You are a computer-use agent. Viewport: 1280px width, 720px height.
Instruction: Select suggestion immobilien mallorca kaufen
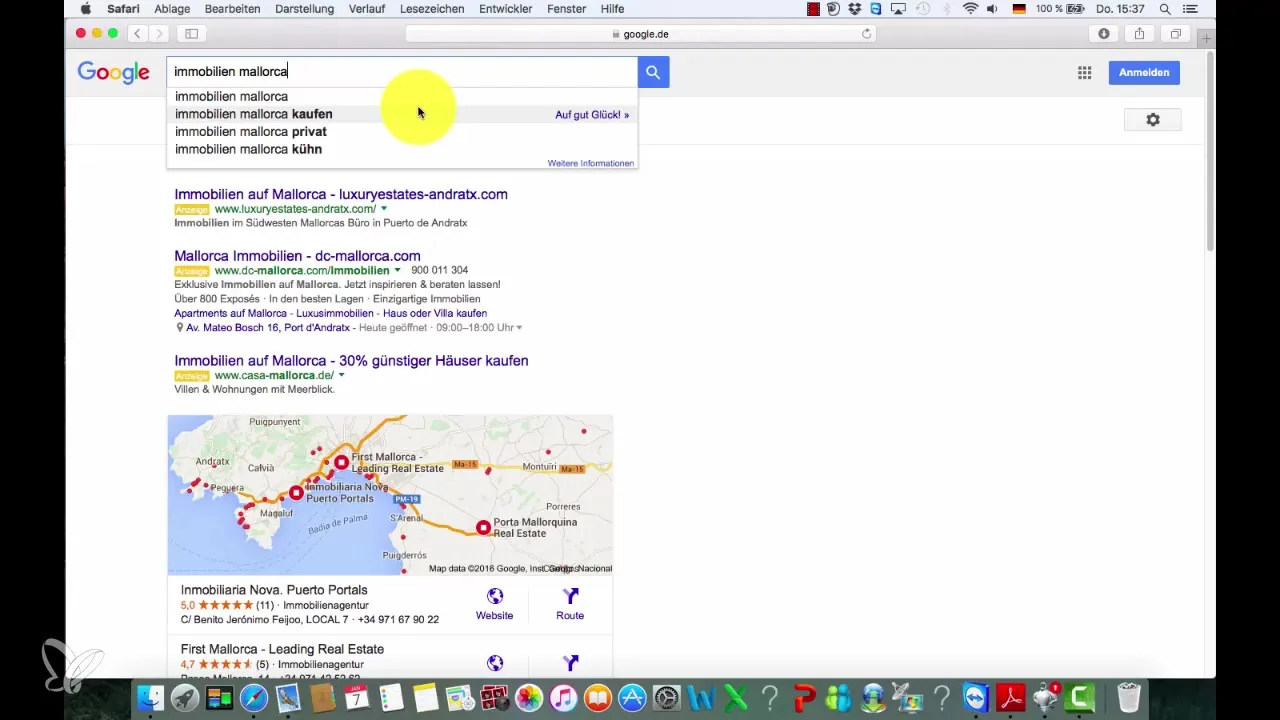(402, 114)
